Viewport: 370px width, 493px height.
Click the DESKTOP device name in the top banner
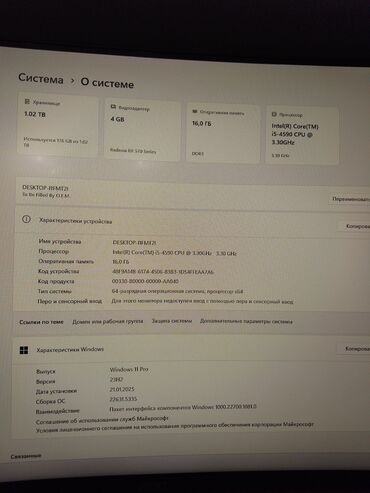45,188
